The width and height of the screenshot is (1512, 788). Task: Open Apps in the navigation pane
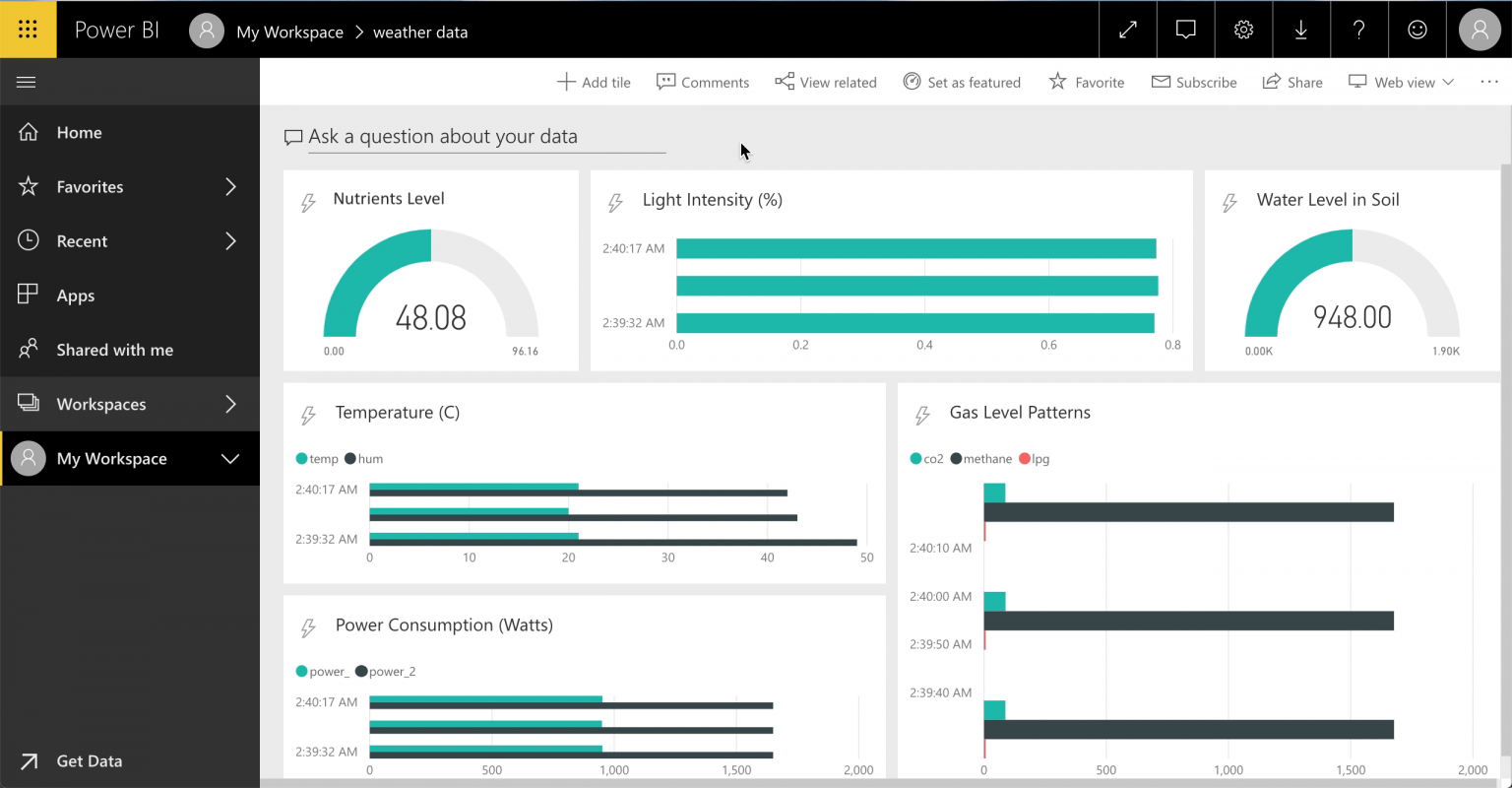coord(130,295)
